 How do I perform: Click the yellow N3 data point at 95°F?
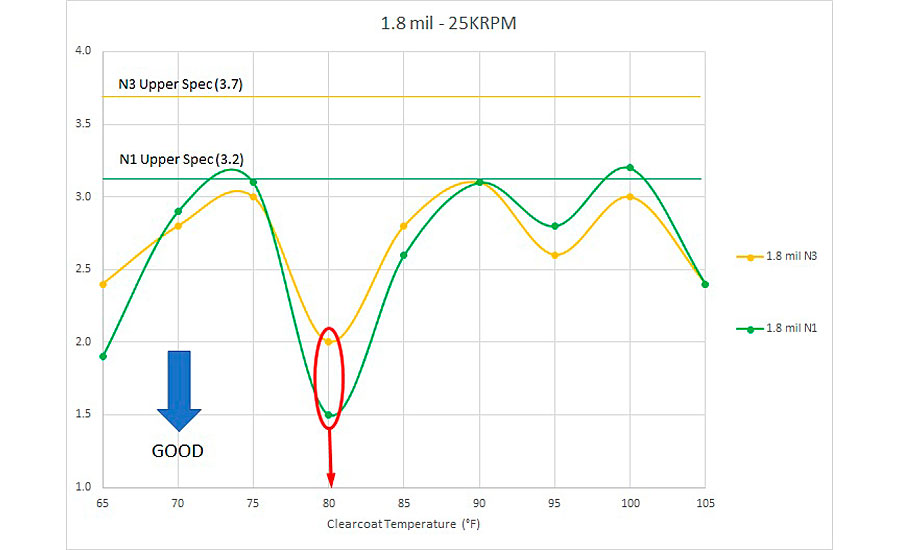[554, 255]
